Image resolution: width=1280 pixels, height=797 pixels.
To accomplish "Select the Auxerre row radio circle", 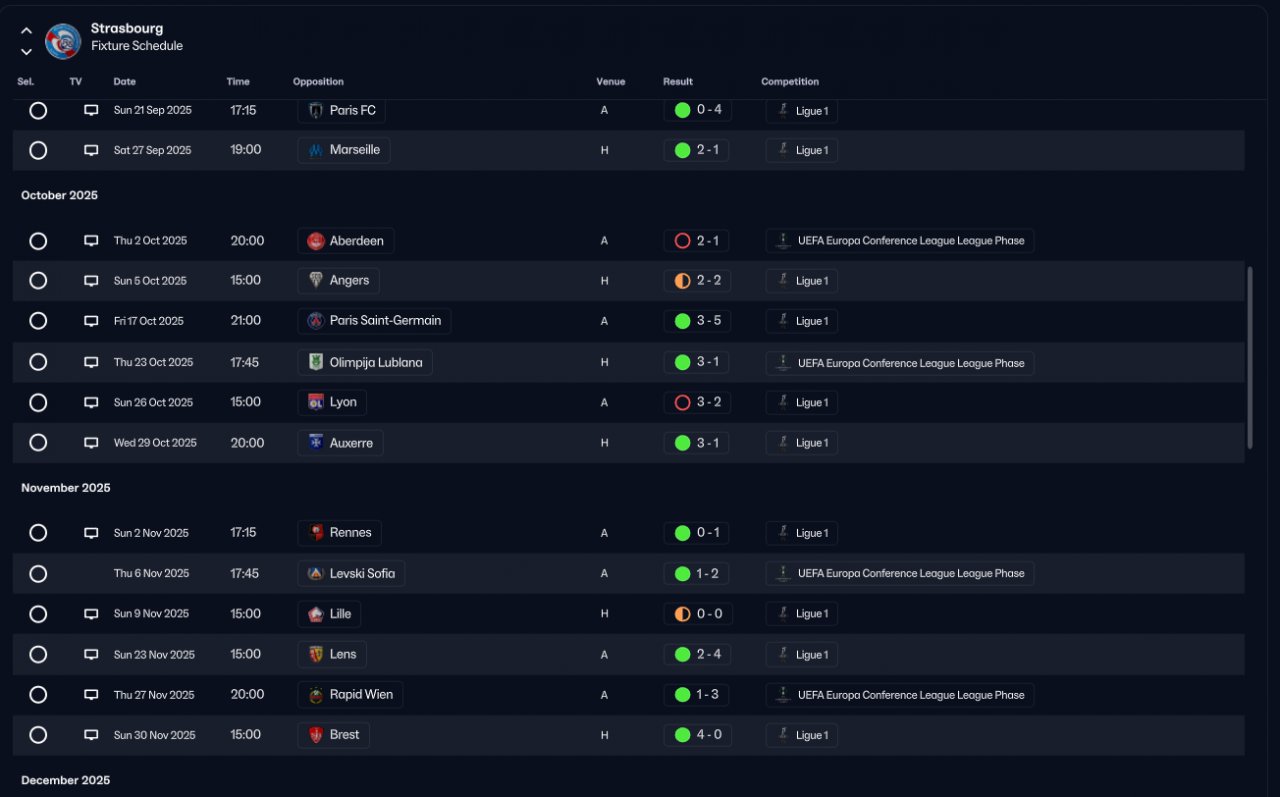I will coord(38,443).
